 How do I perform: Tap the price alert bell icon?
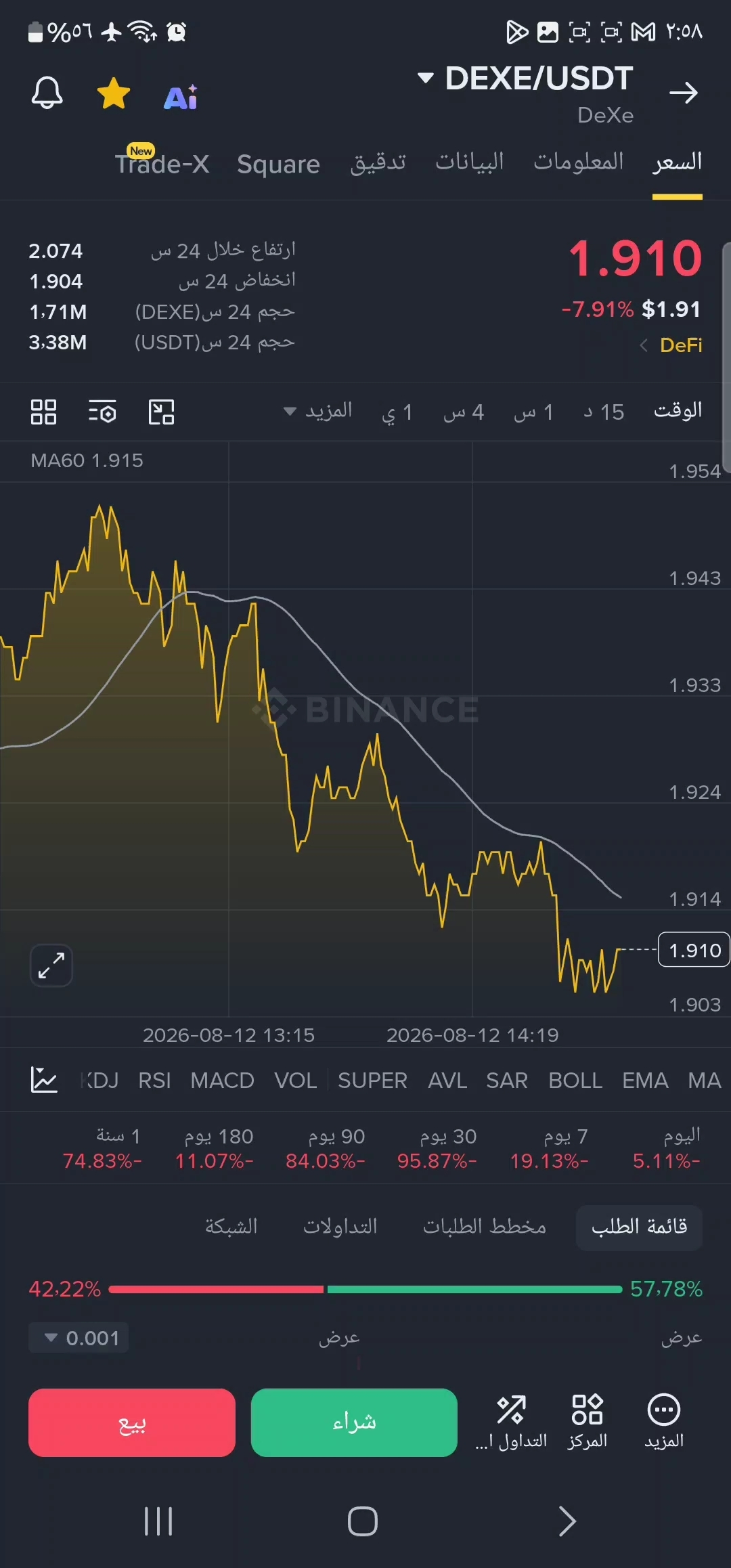pos(47,92)
